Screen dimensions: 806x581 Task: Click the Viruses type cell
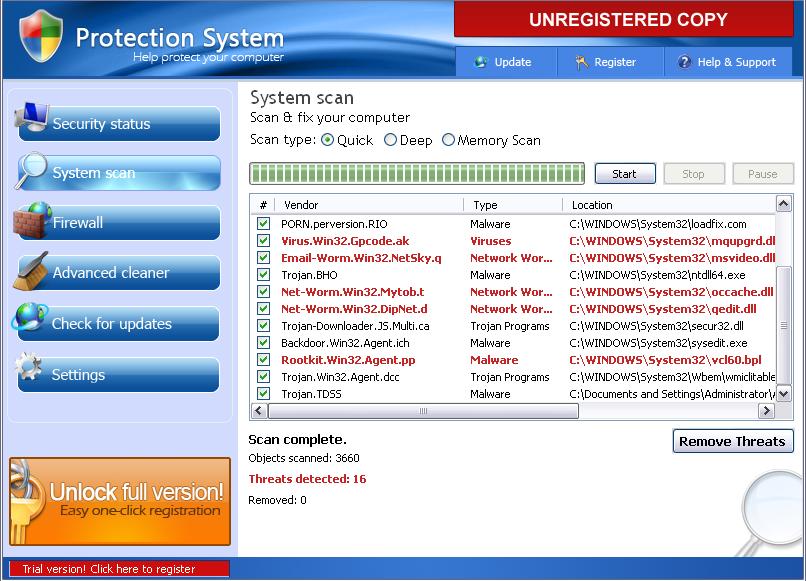point(491,241)
